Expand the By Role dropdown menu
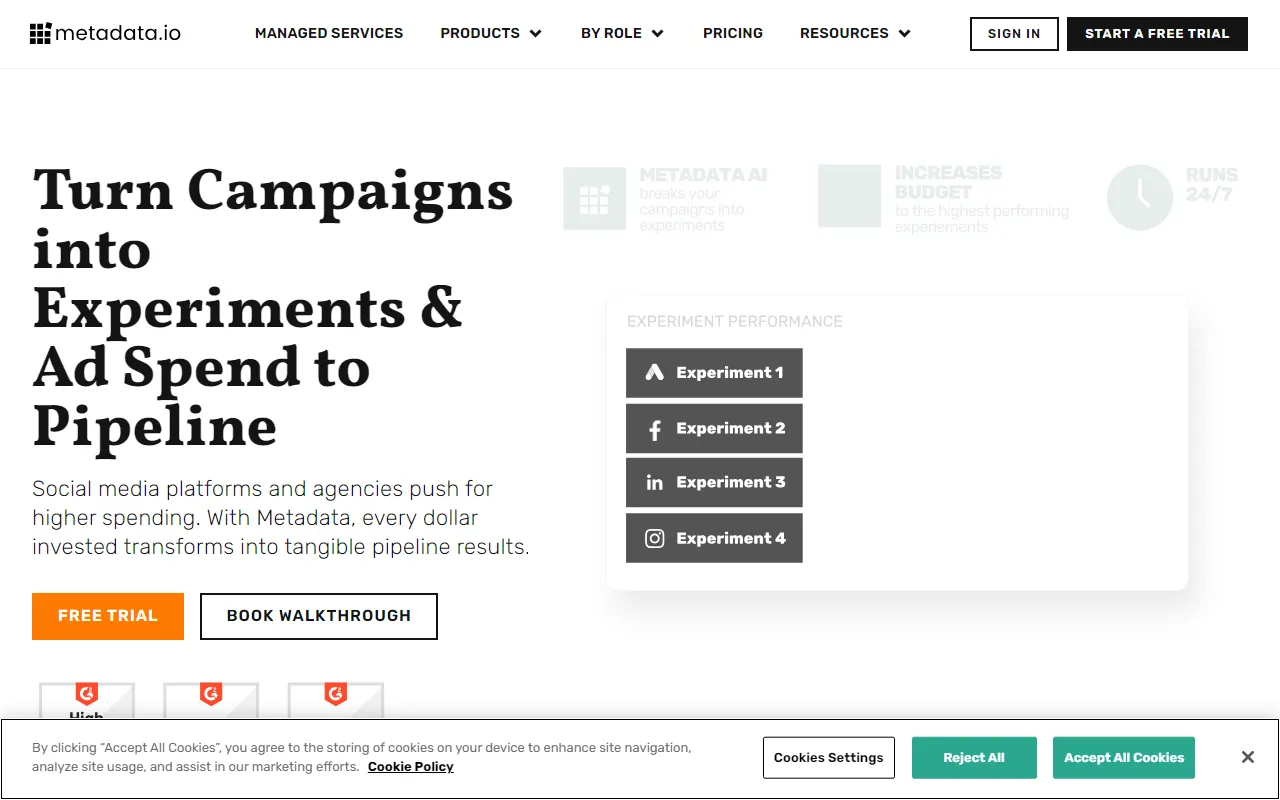 coord(622,33)
